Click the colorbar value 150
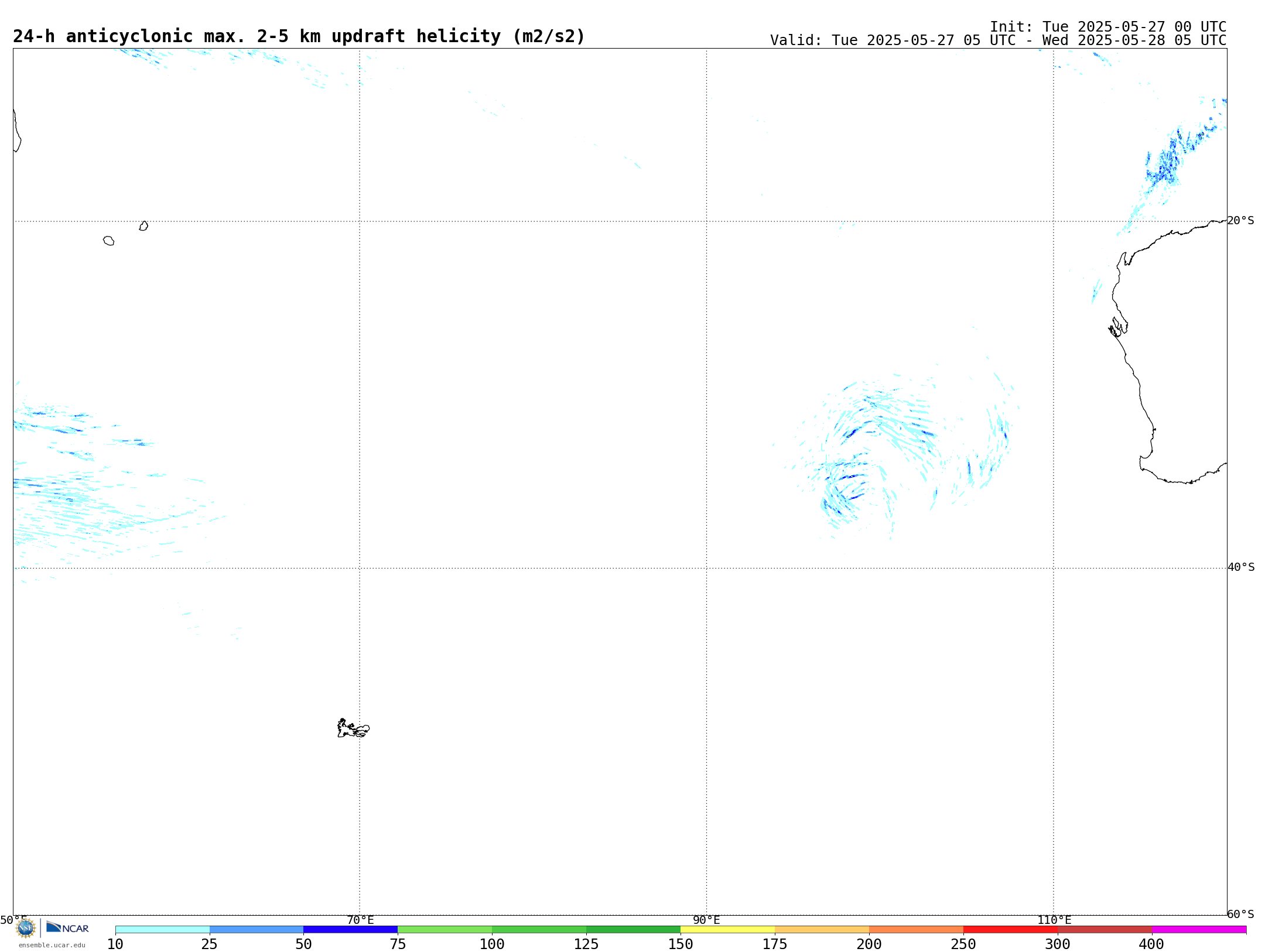 coord(681,944)
